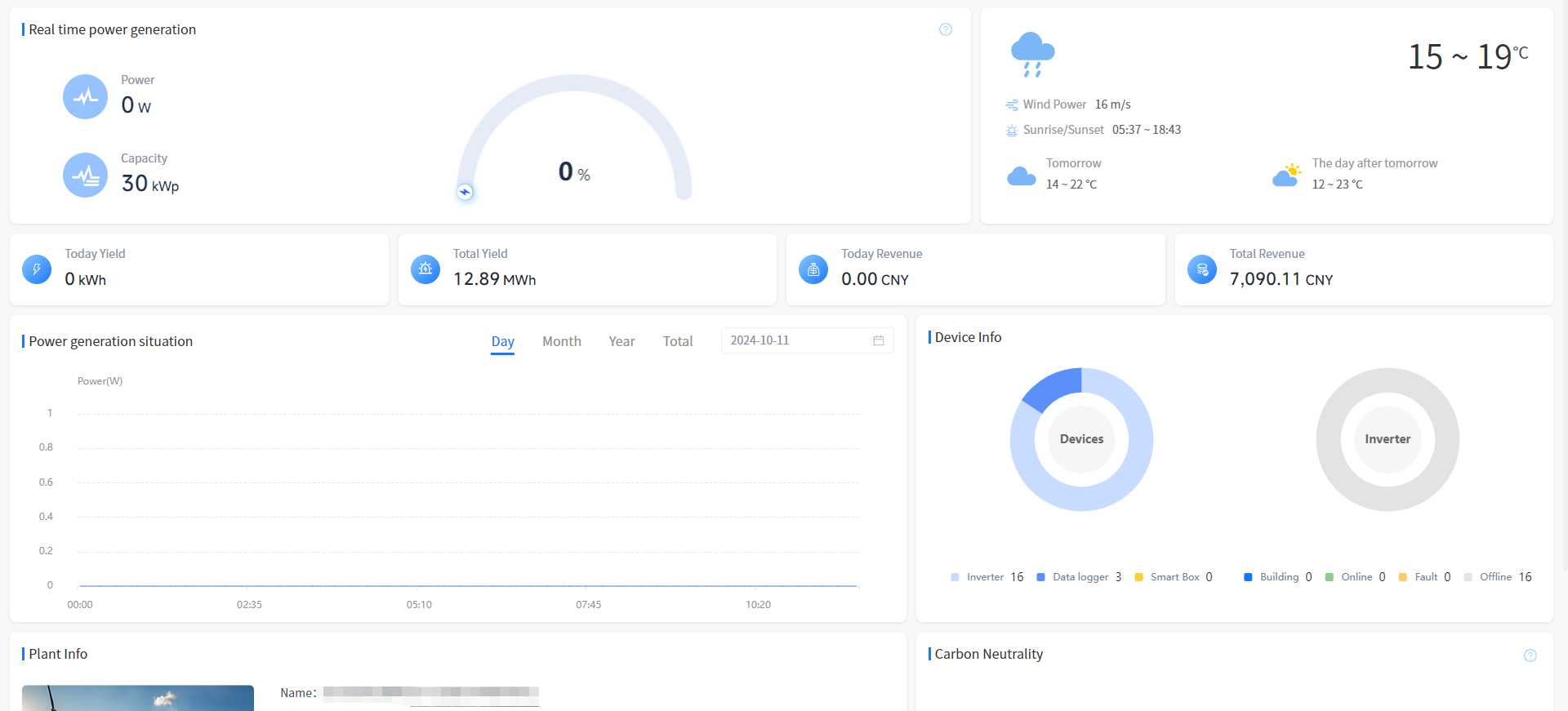Toggle the Inverter legend item

(986, 577)
